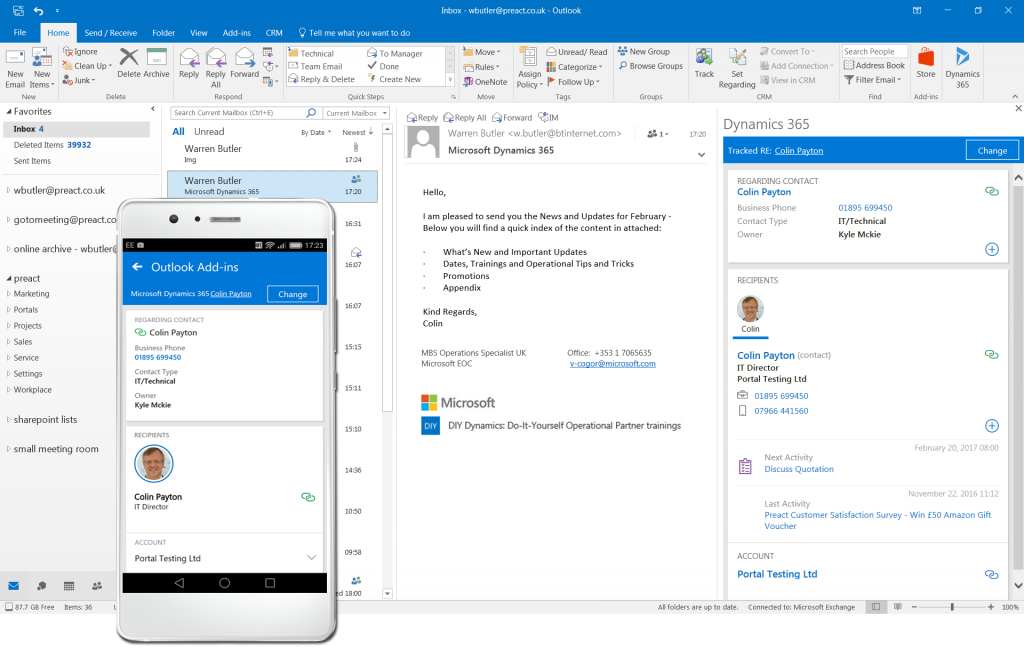Add contact details with plus in Regarding Contact
Screen dimensions: 1024x649
click(x=991, y=249)
